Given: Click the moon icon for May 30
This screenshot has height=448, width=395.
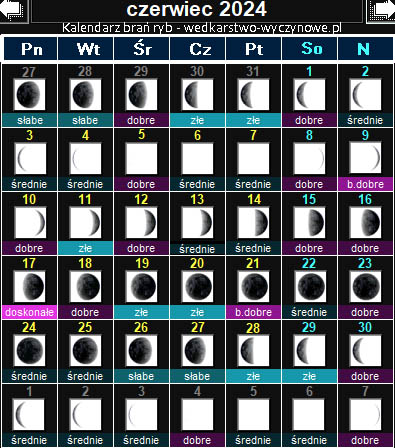Looking at the screenshot, I should 197,95.
